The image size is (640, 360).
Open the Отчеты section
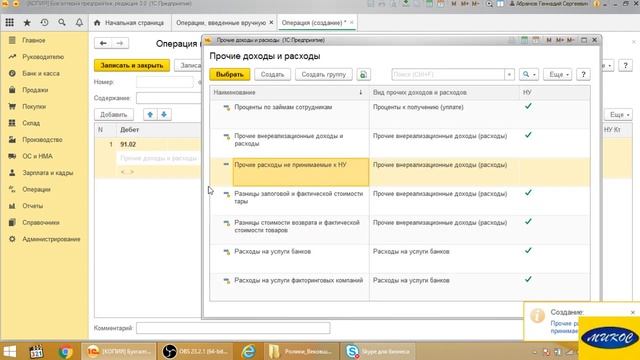[x=32, y=206]
